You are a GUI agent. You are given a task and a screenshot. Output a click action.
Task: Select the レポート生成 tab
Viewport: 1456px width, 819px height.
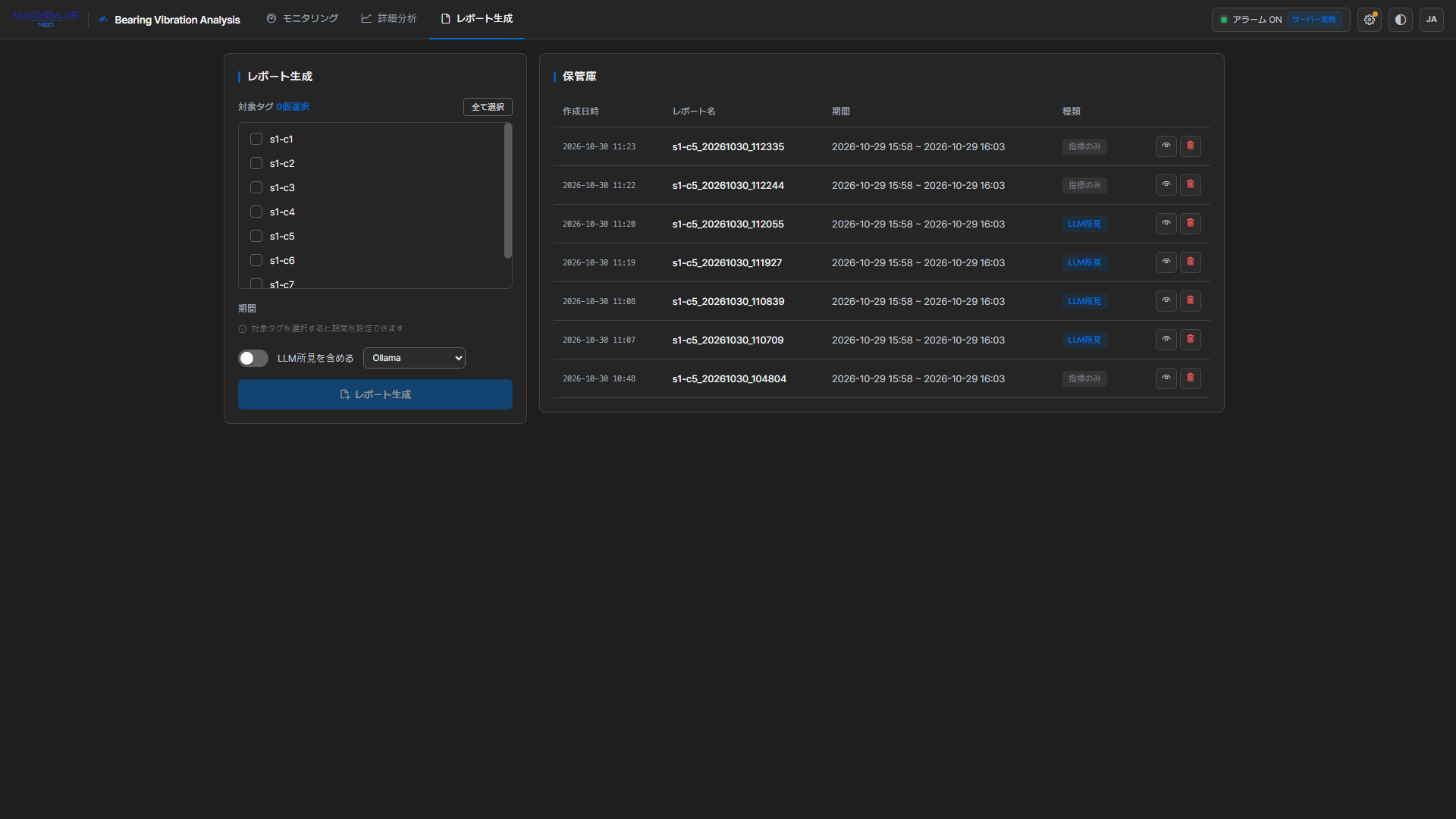pos(476,19)
